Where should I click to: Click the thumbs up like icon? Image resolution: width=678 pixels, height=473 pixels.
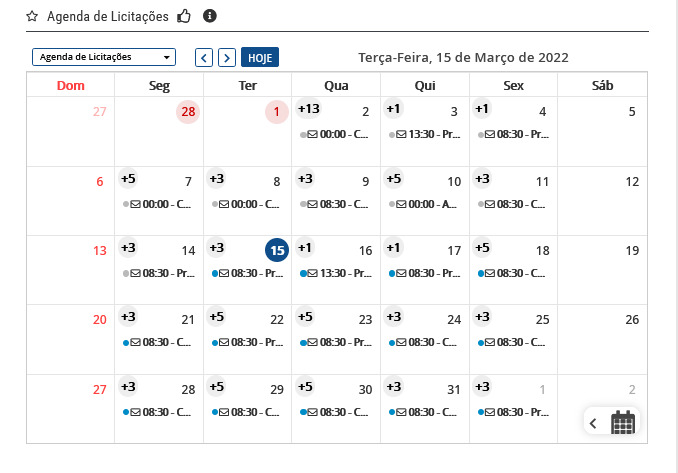coord(184,16)
